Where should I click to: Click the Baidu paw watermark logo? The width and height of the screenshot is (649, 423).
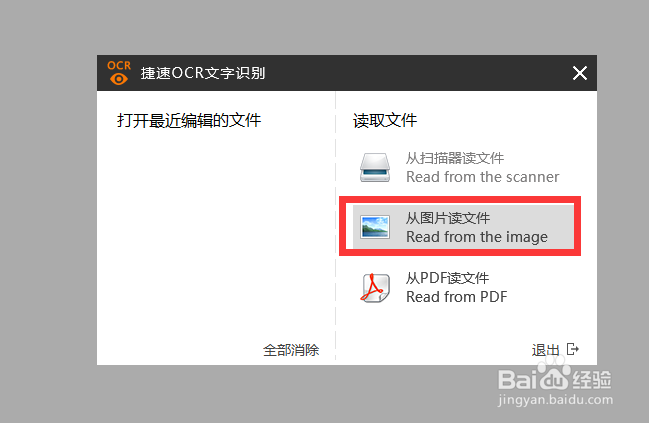pos(554,375)
